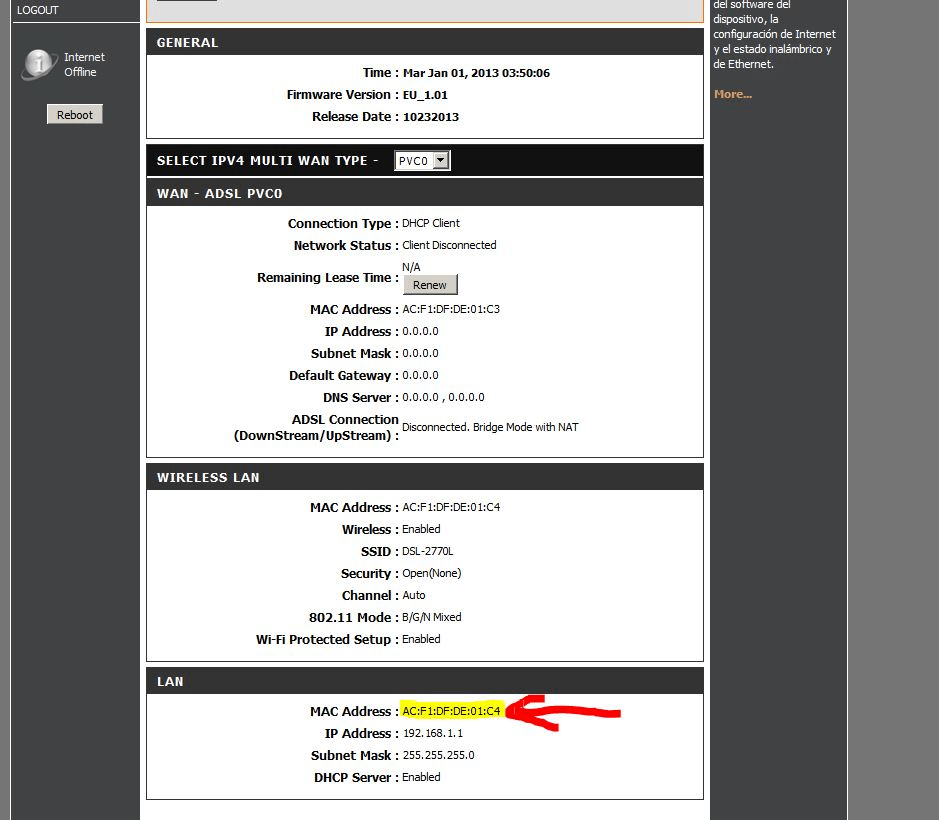The image size is (939, 820).
Task: Click the LAN subnet mask 255.255.255.0
Action: point(438,755)
